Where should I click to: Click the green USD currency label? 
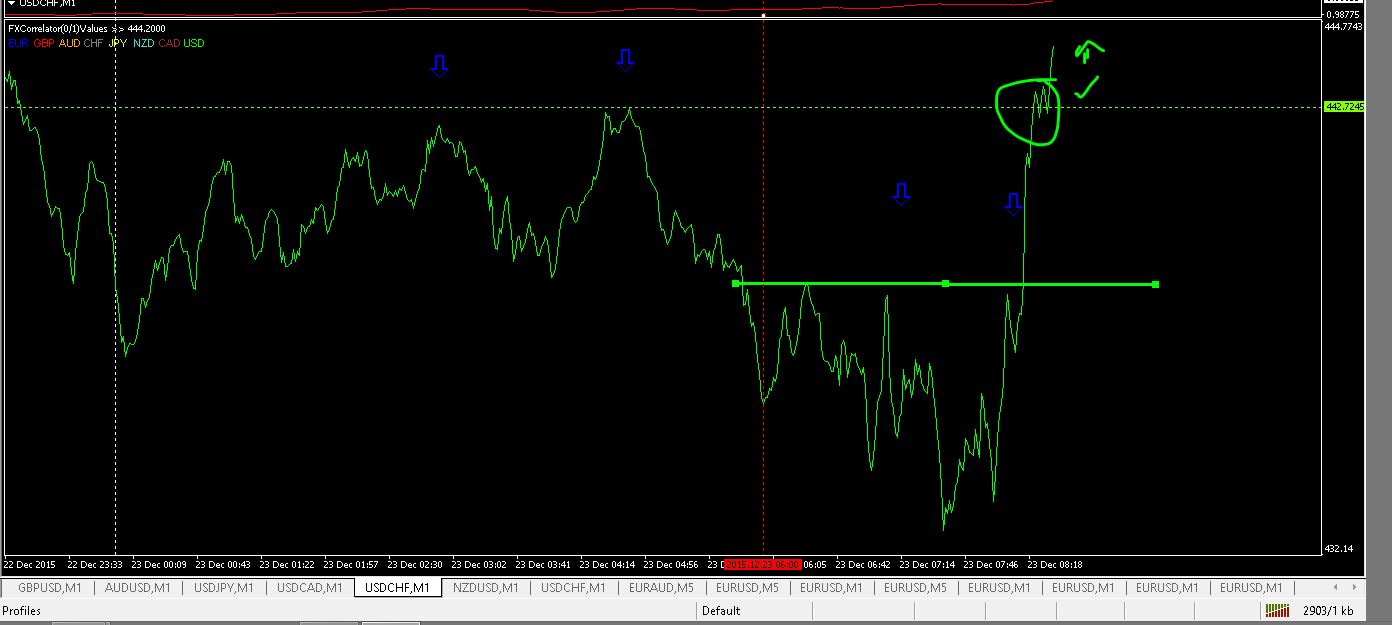[x=194, y=43]
